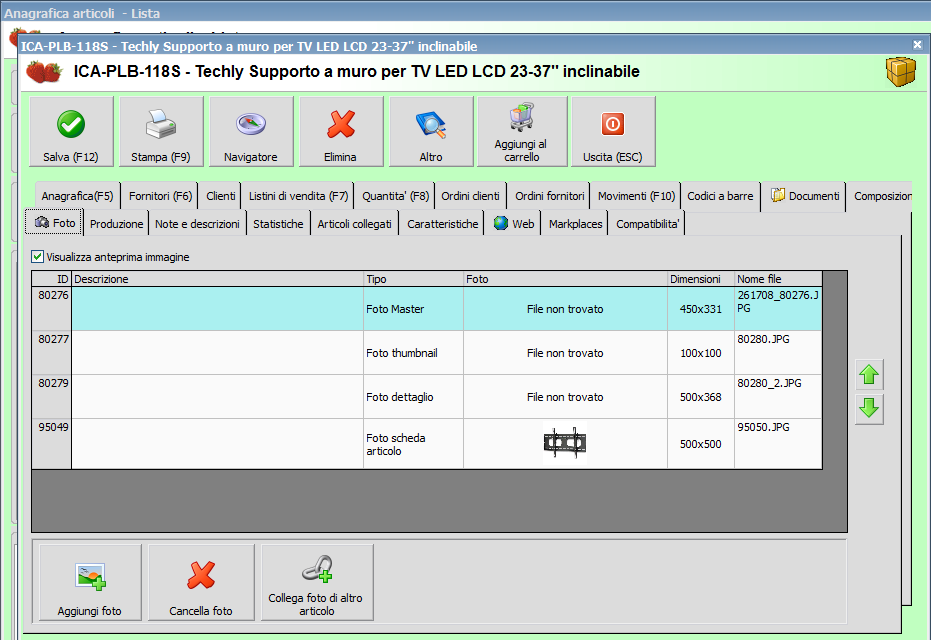The image size is (931, 640).
Task: Open the Articoli collegati tab
Action: point(354,224)
